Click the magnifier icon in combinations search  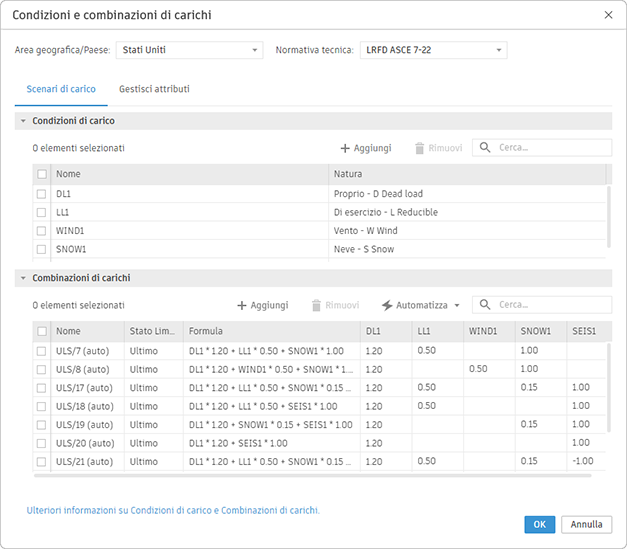point(485,305)
